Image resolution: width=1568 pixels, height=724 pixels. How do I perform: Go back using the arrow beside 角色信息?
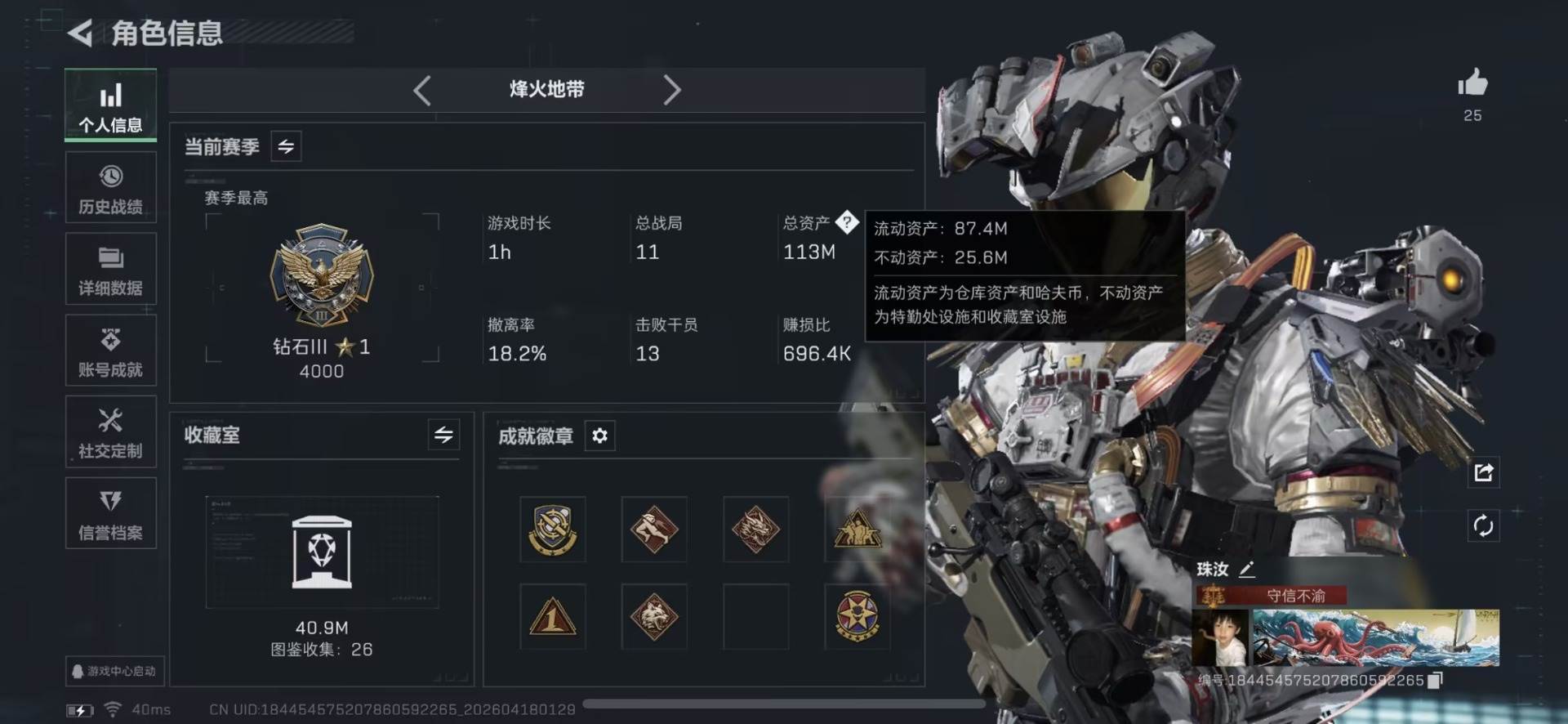[x=80, y=33]
